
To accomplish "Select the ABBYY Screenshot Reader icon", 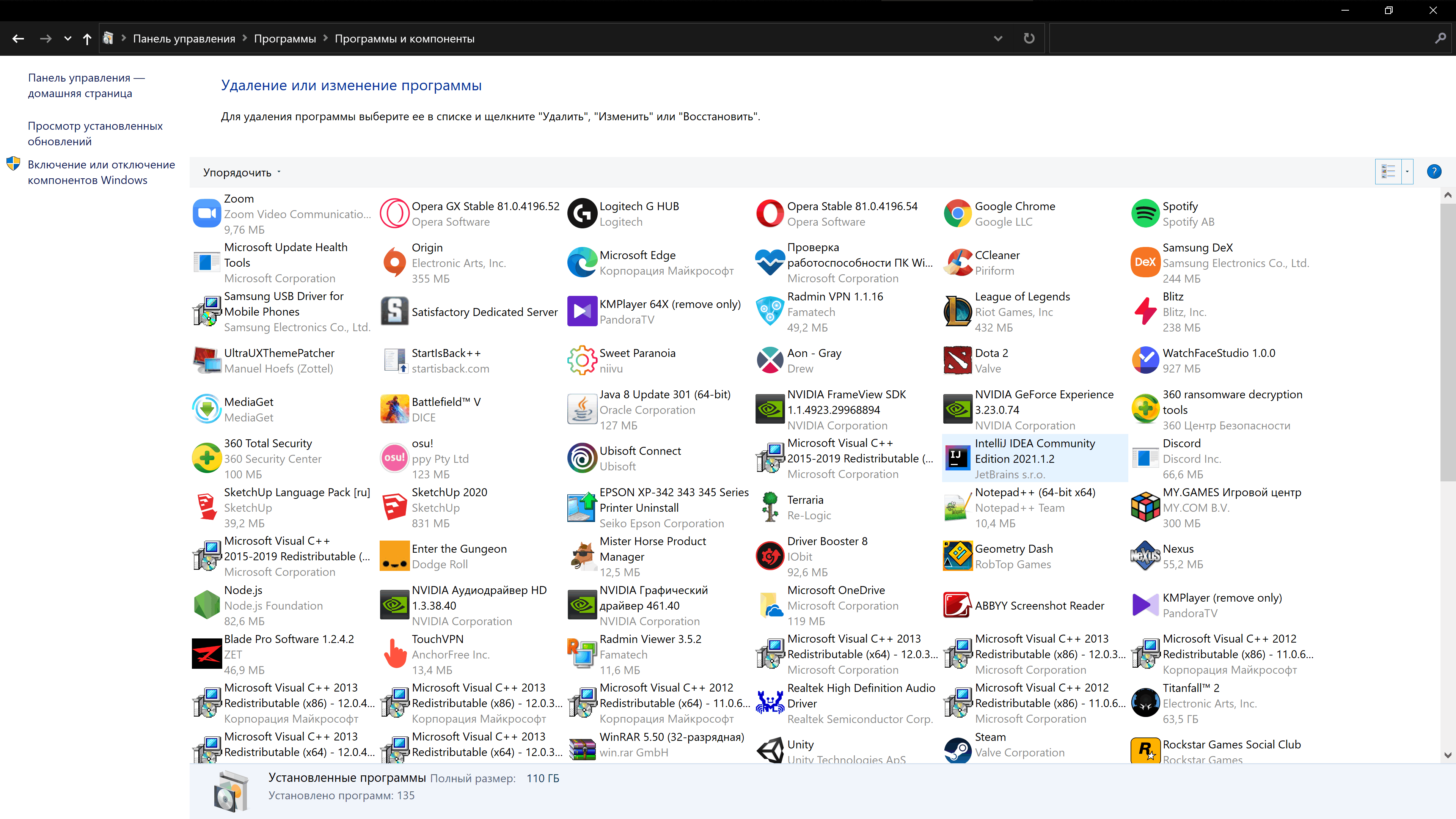I will pyautogui.click(x=958, y=605).
